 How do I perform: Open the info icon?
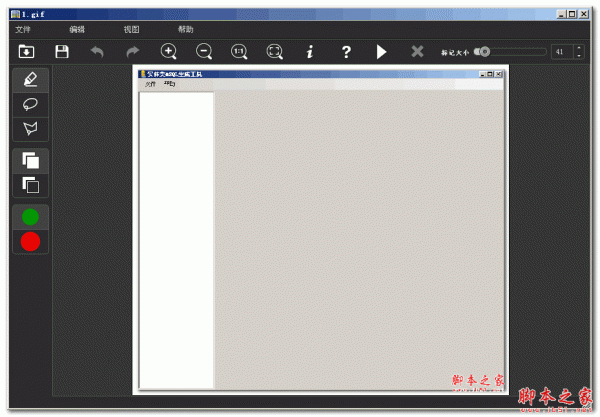[x=310, y=51]
